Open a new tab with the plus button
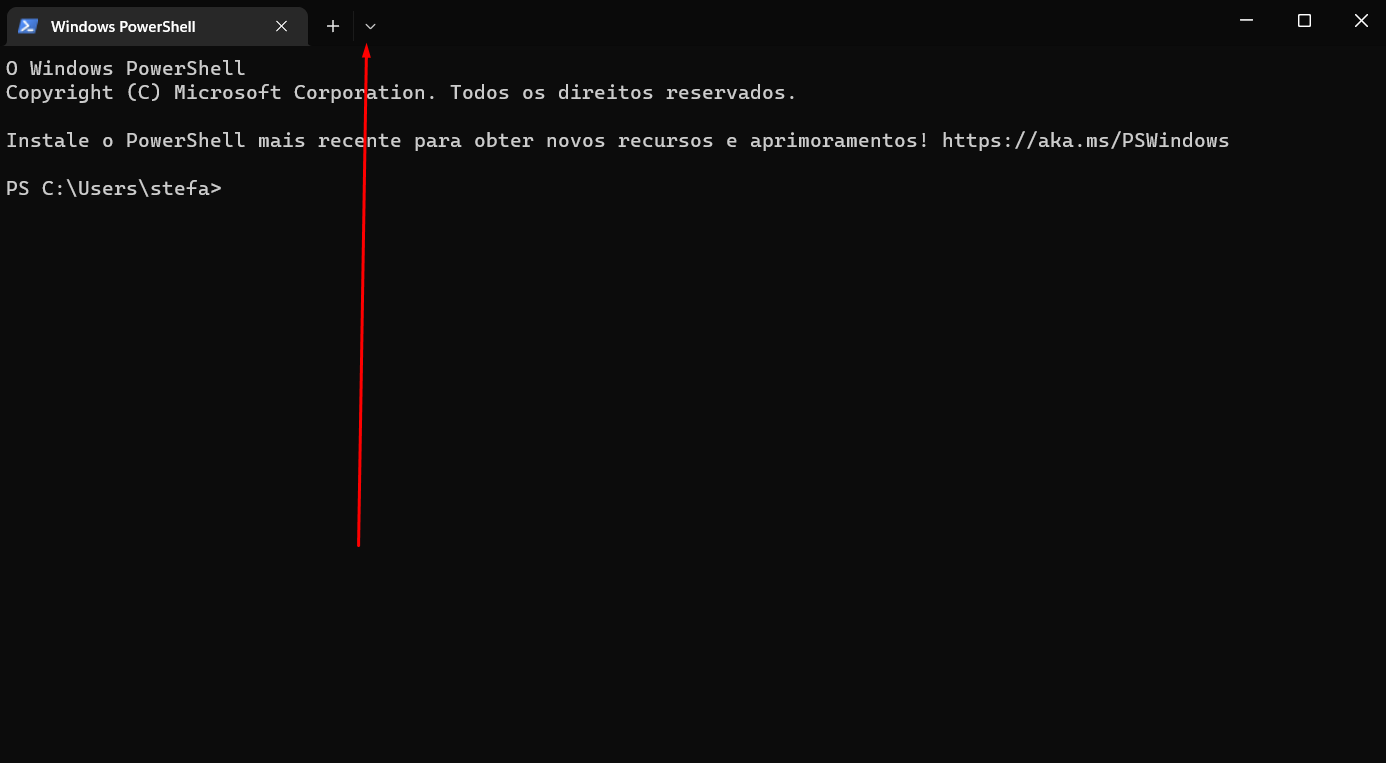Viewport: 1386px width, 763px height. point(333,26)
